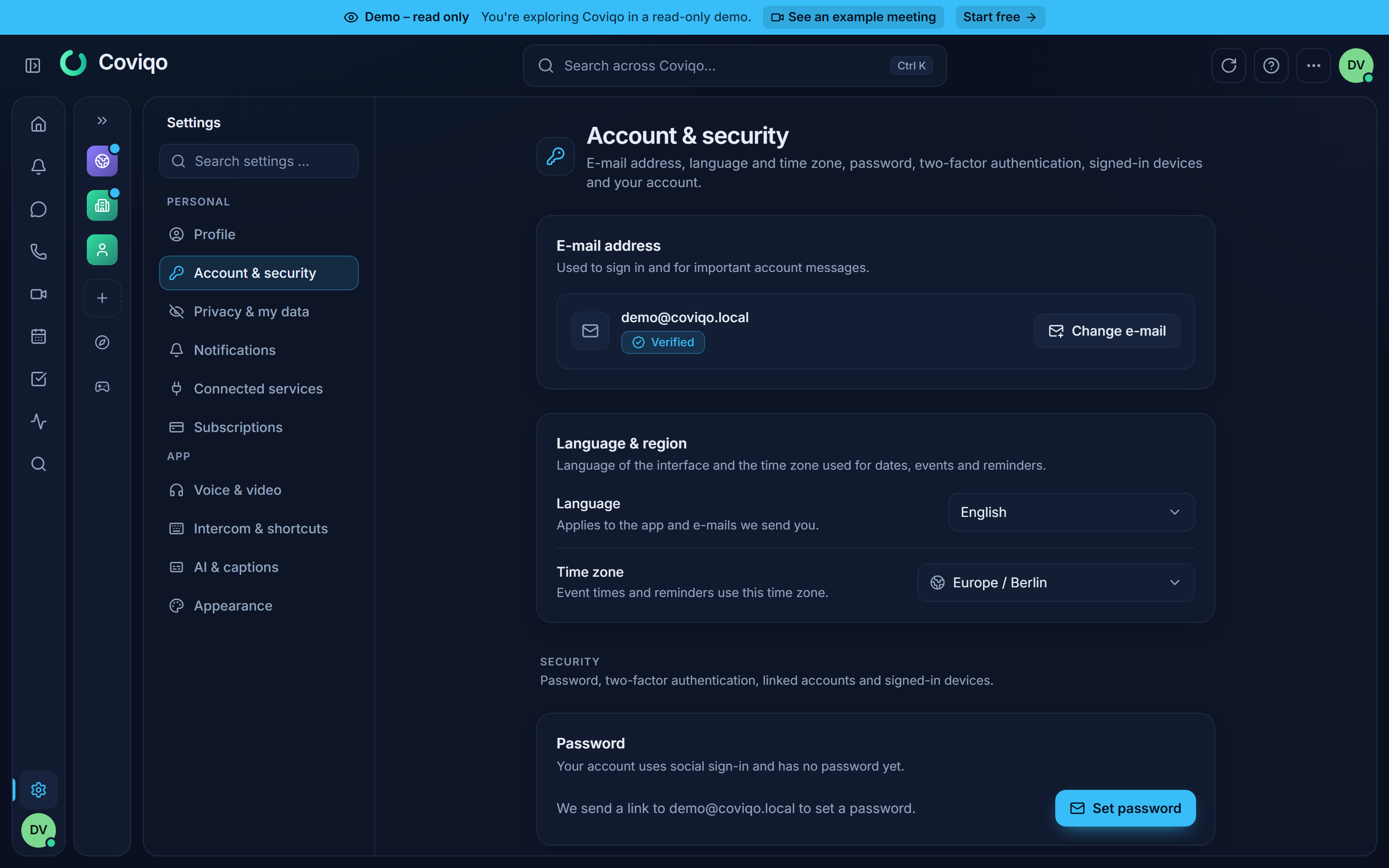Open Intercom & shortcuts settings
The image size is (1389, 868).
point(259,529)
